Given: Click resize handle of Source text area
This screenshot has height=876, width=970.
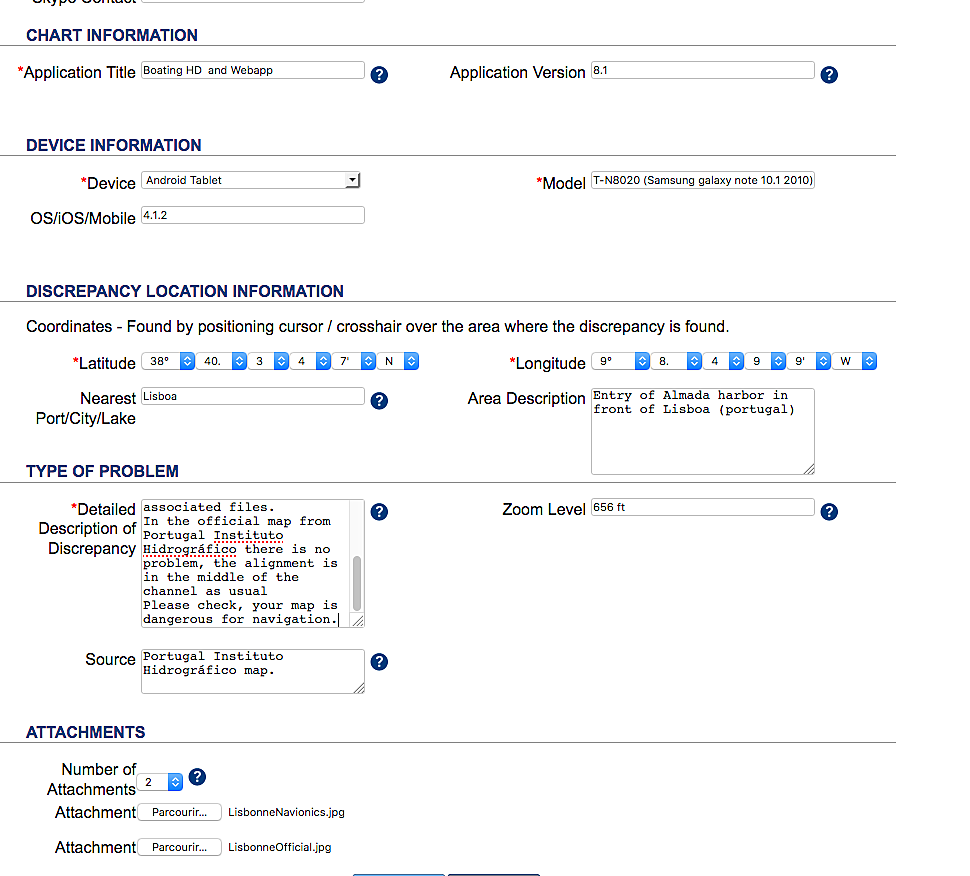Looking at the screenshot, I should (x=359, y=688).
